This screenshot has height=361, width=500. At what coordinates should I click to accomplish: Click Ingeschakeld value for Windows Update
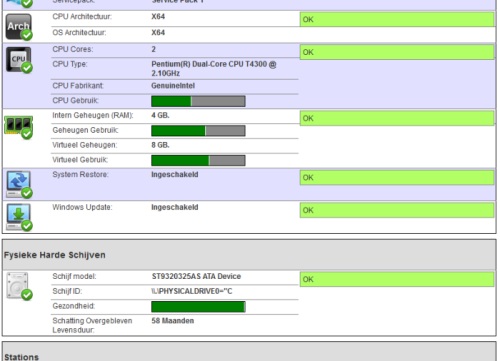coord(175,207)
